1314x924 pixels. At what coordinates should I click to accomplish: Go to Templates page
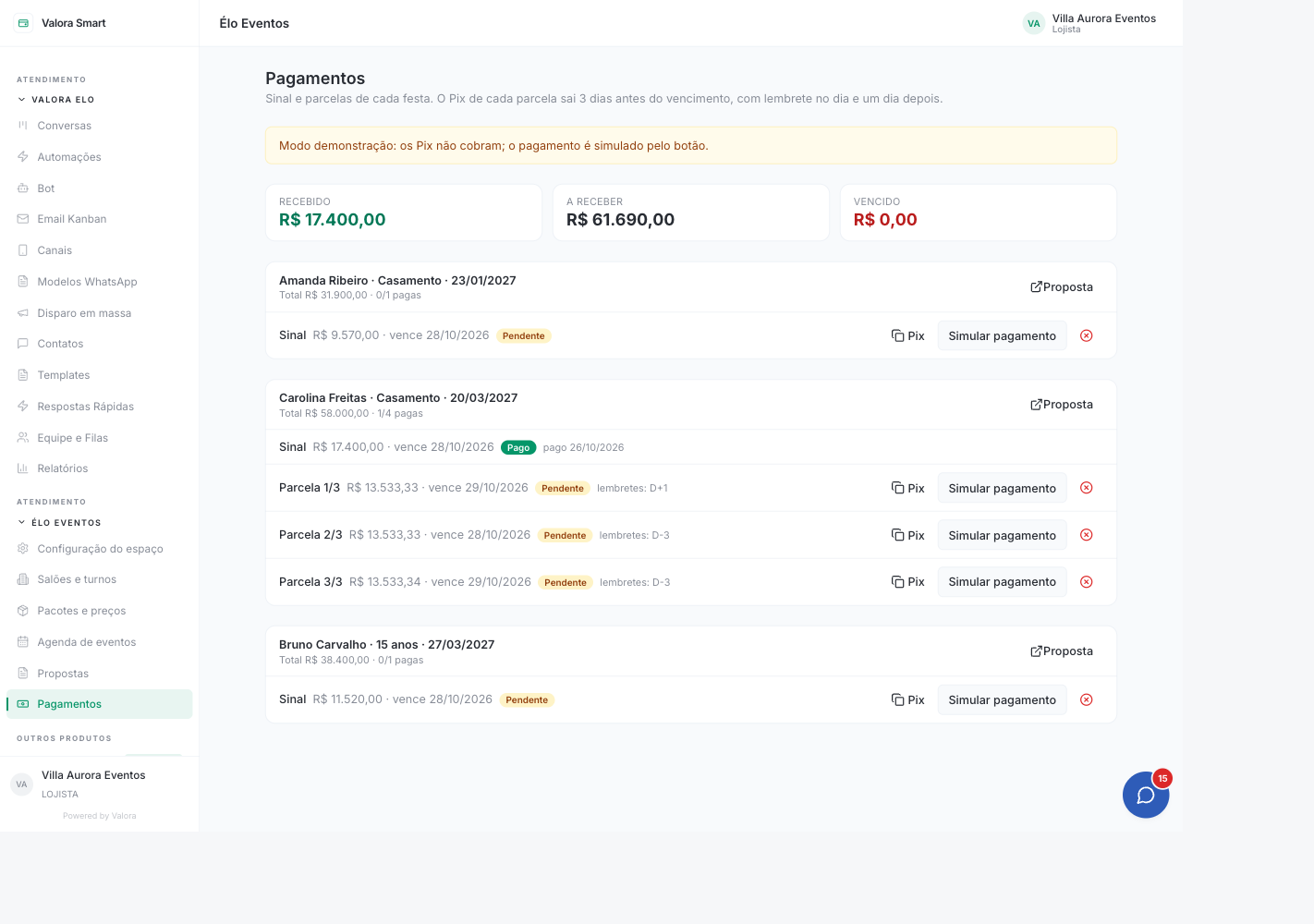[x=100, y=375]
